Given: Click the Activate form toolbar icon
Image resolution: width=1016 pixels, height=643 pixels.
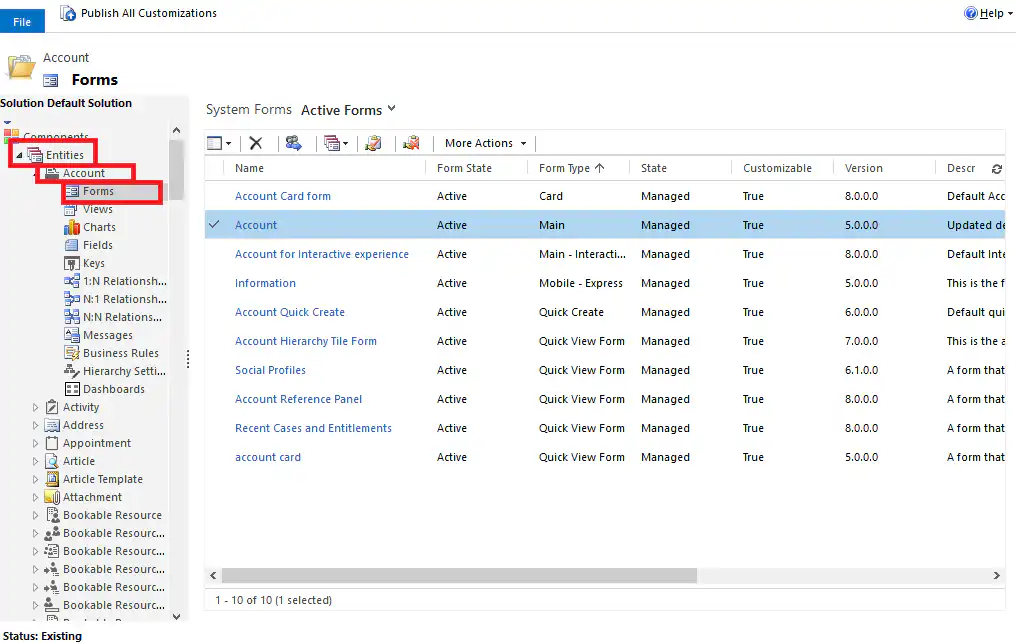Looking at the screenshot, I should pos(373,142).
